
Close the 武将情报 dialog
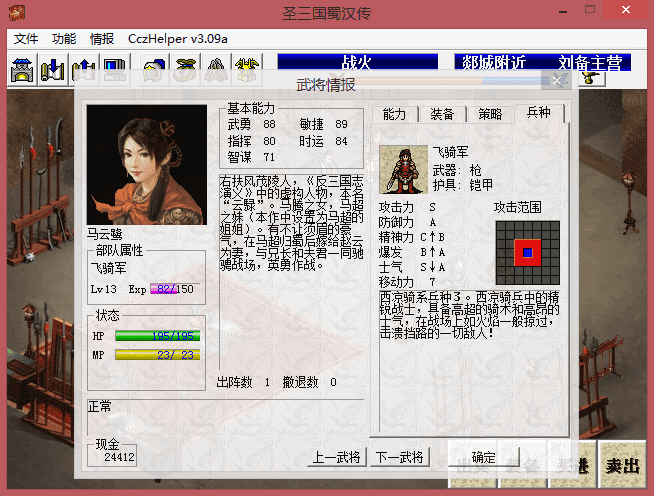[557, 81]
